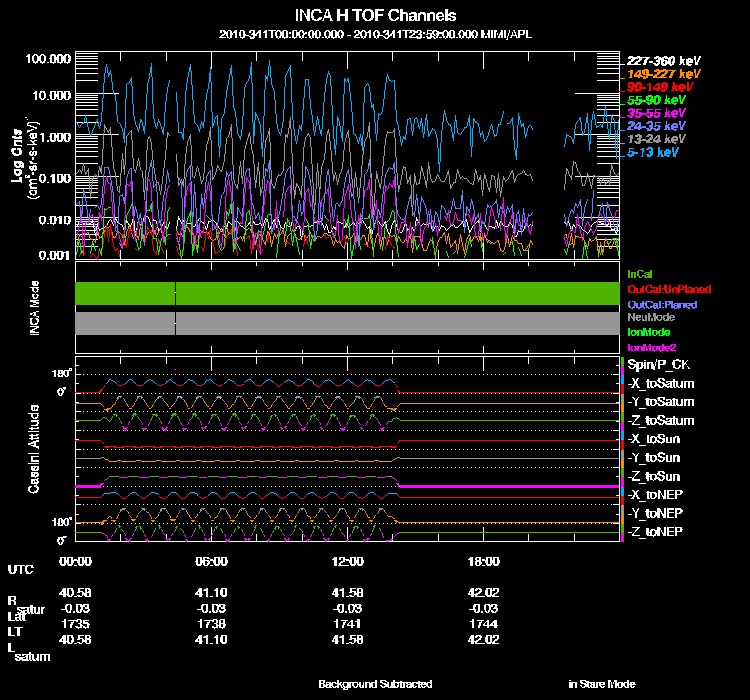Image resolution: width=750 pixels, height=700 pixels.
Task: Select the -X_toSaturn attitude label
Action: pos(661,384)
